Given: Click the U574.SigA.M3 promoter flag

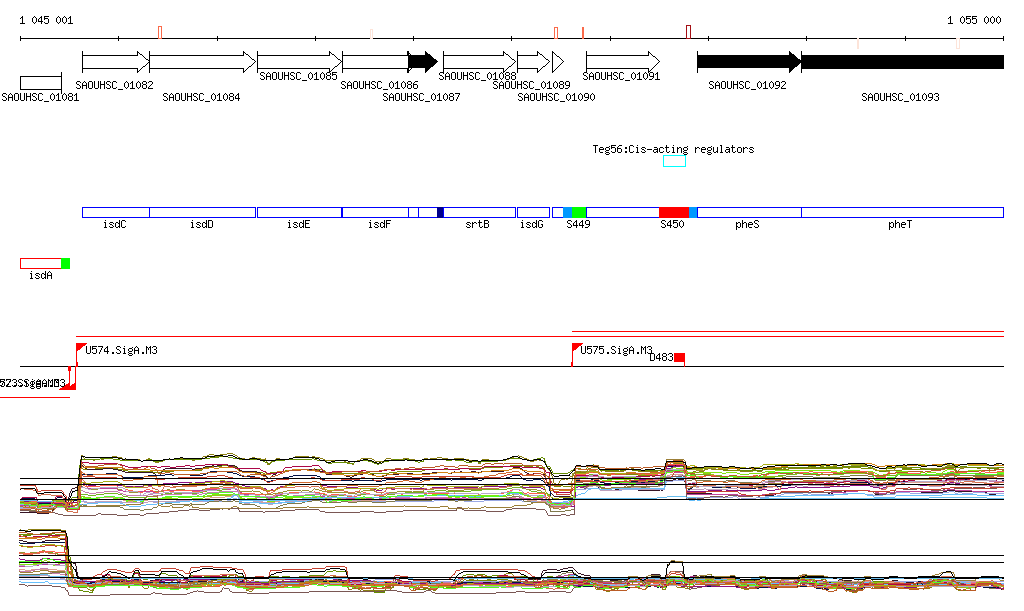Looking at the screenshot, I should point(81,348).
